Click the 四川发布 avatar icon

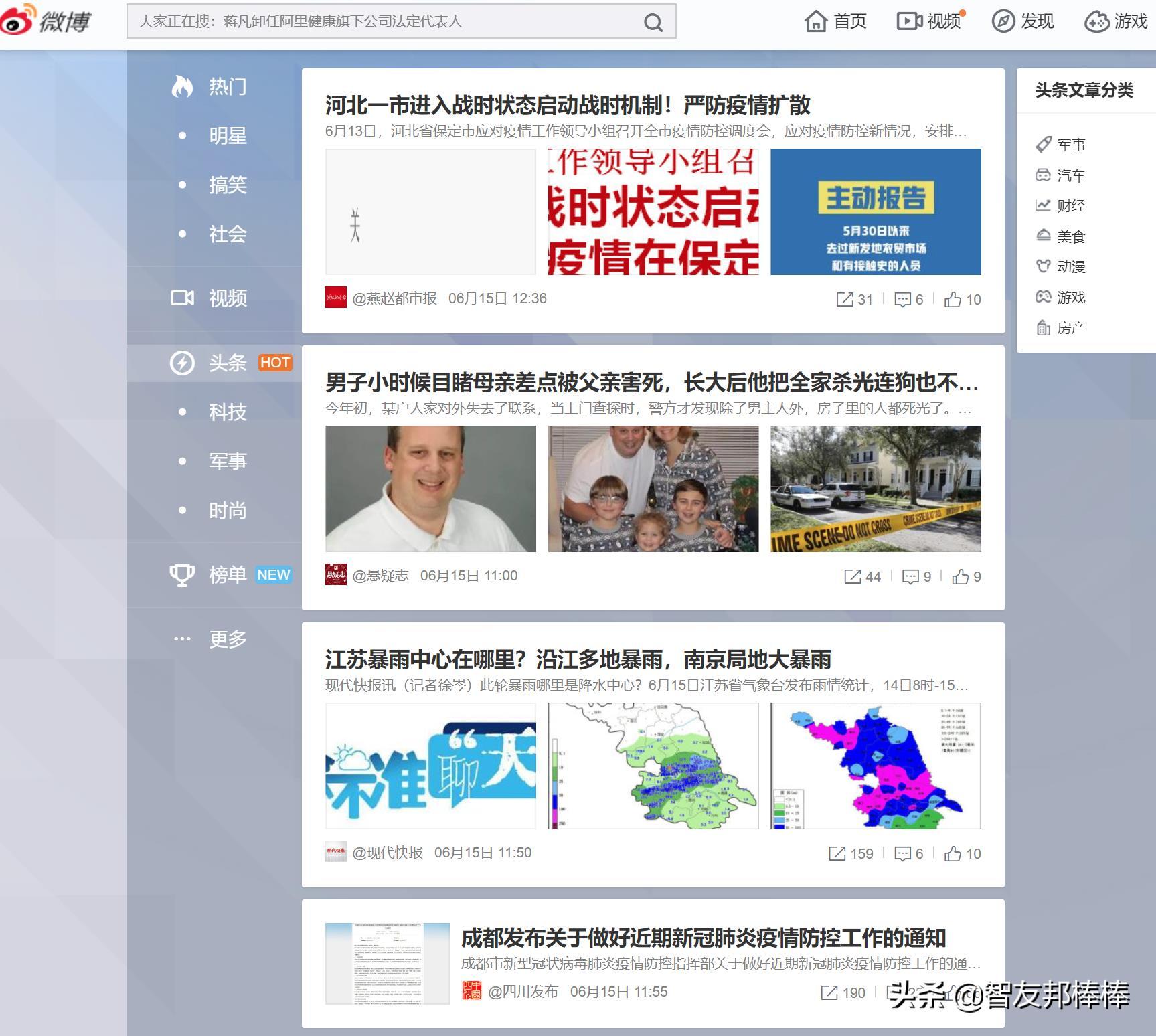(471, 991)
